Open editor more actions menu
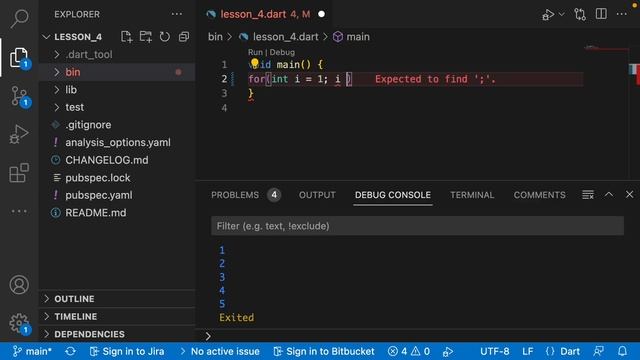 pos(622,14)
